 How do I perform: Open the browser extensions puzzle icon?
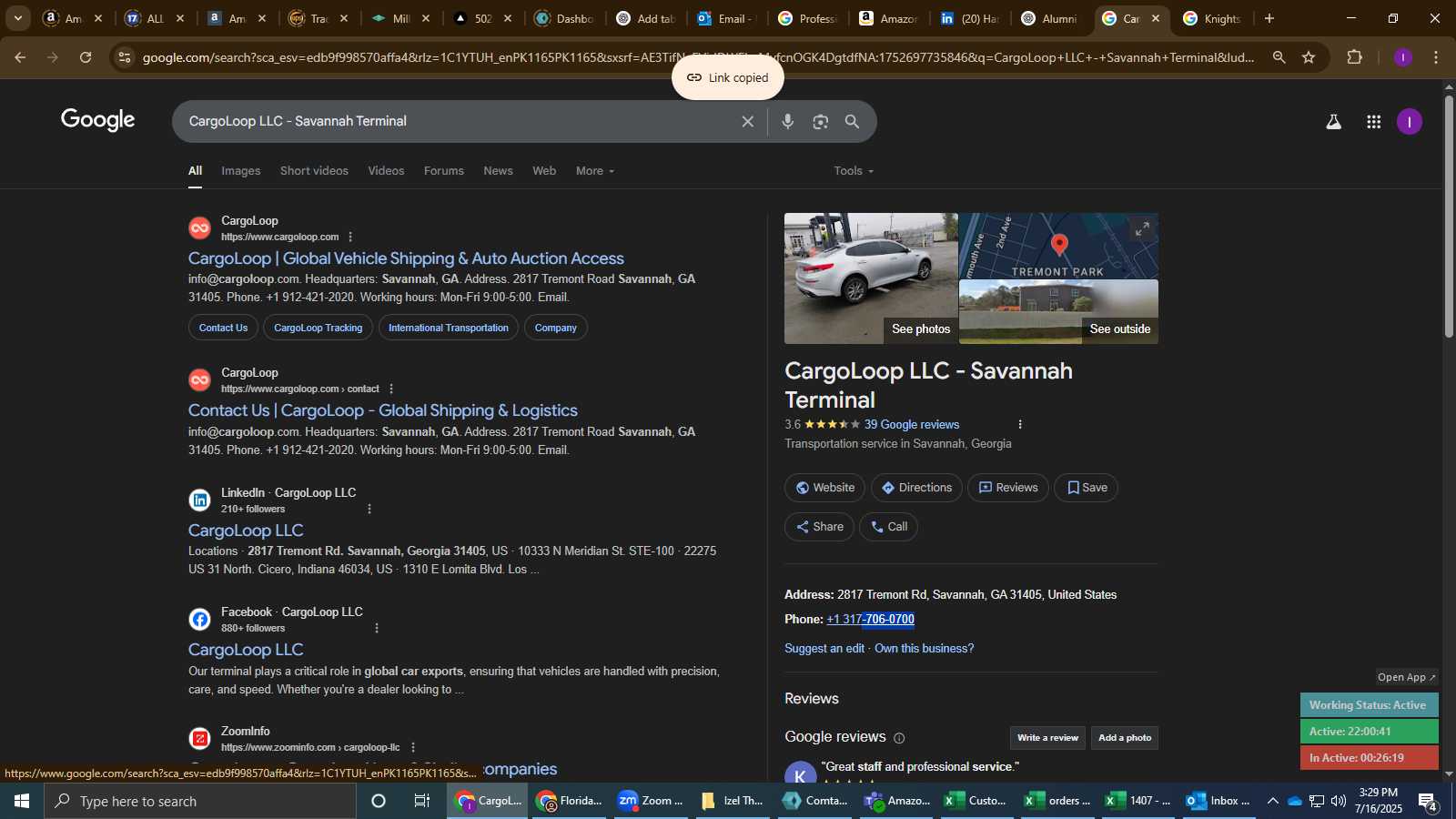1354,57
